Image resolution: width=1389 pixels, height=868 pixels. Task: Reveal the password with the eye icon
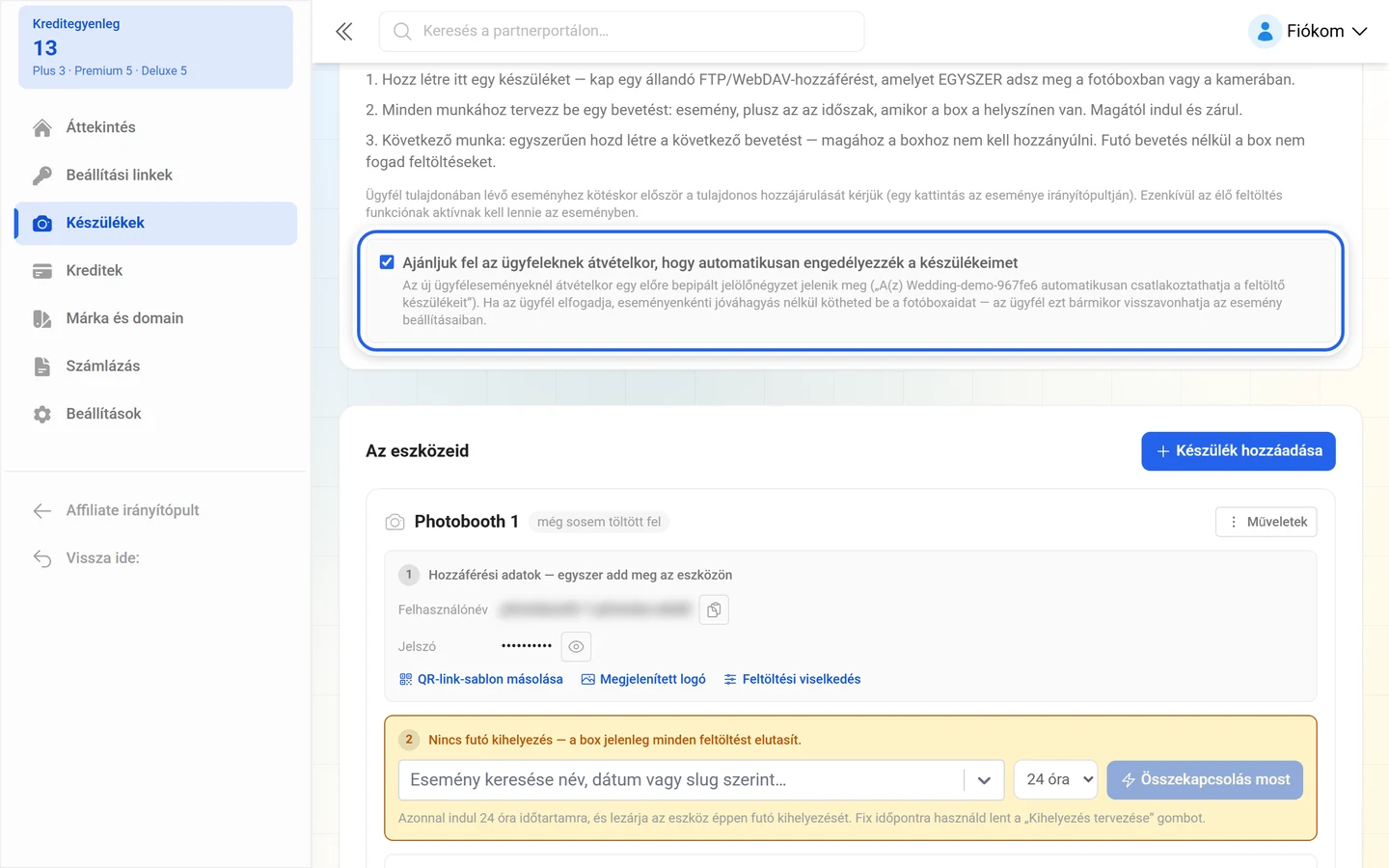pyautogui.click(x=576, y=646)
